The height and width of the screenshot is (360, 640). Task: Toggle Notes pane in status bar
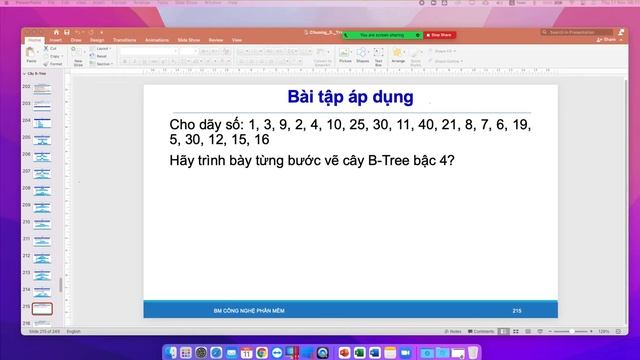(453, 331)
